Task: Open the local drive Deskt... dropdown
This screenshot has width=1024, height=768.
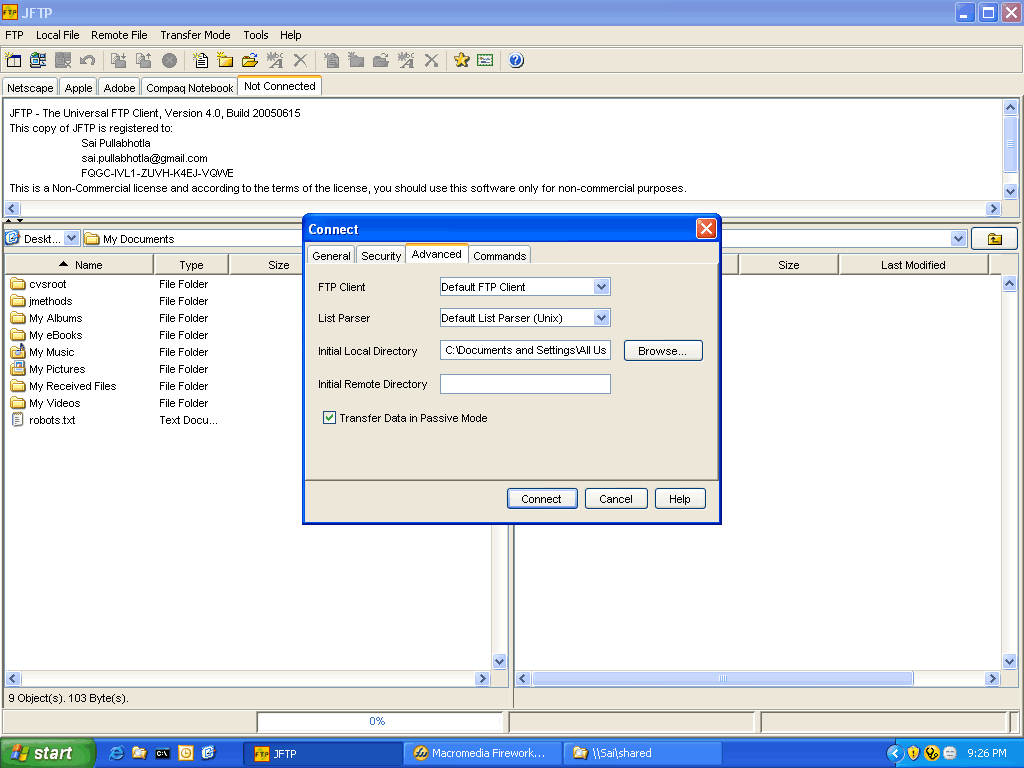Action: pos(71,238)
